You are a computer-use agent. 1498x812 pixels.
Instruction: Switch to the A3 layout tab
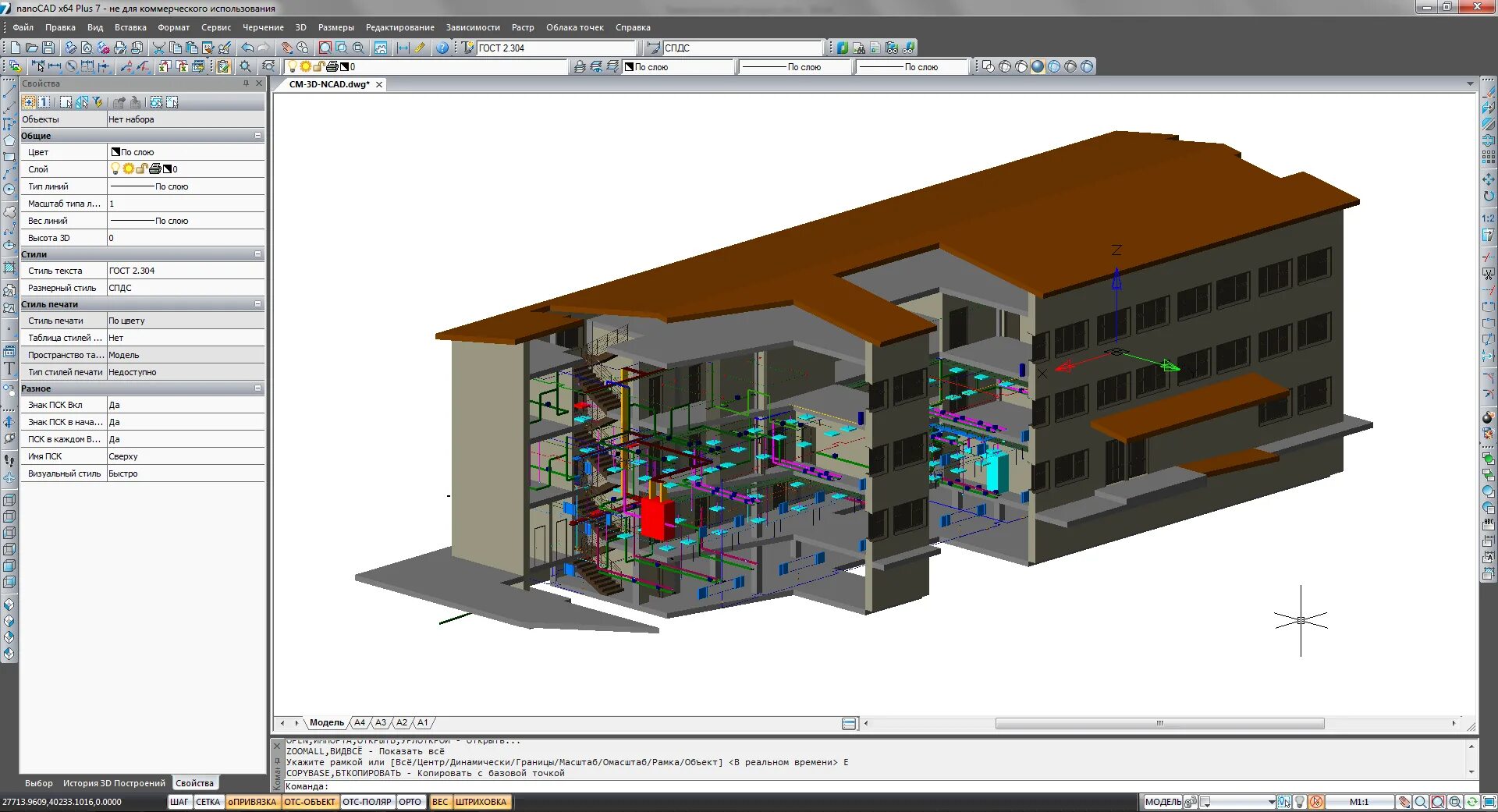click(381, 723)
